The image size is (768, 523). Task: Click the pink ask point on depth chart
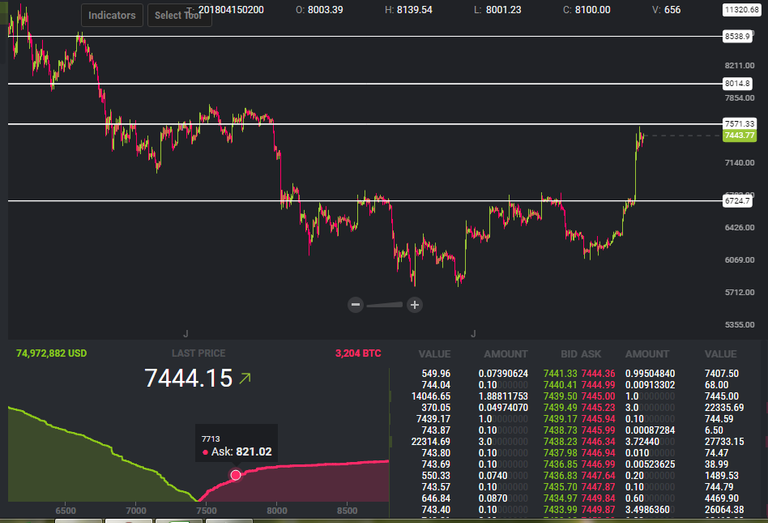point(236,475)
